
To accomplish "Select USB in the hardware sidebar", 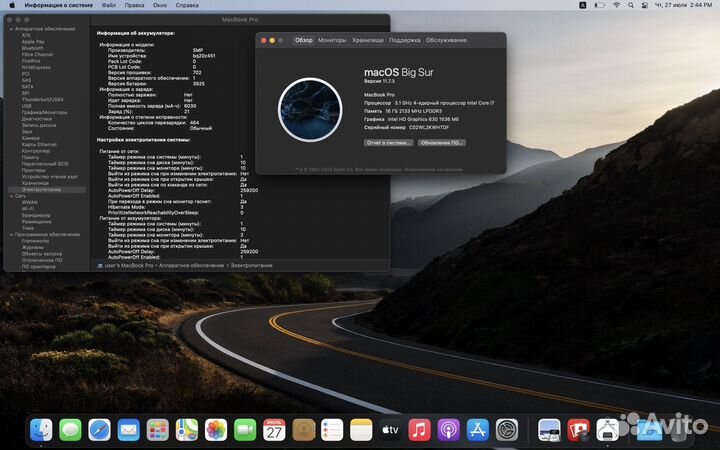I will click(27, 106).
